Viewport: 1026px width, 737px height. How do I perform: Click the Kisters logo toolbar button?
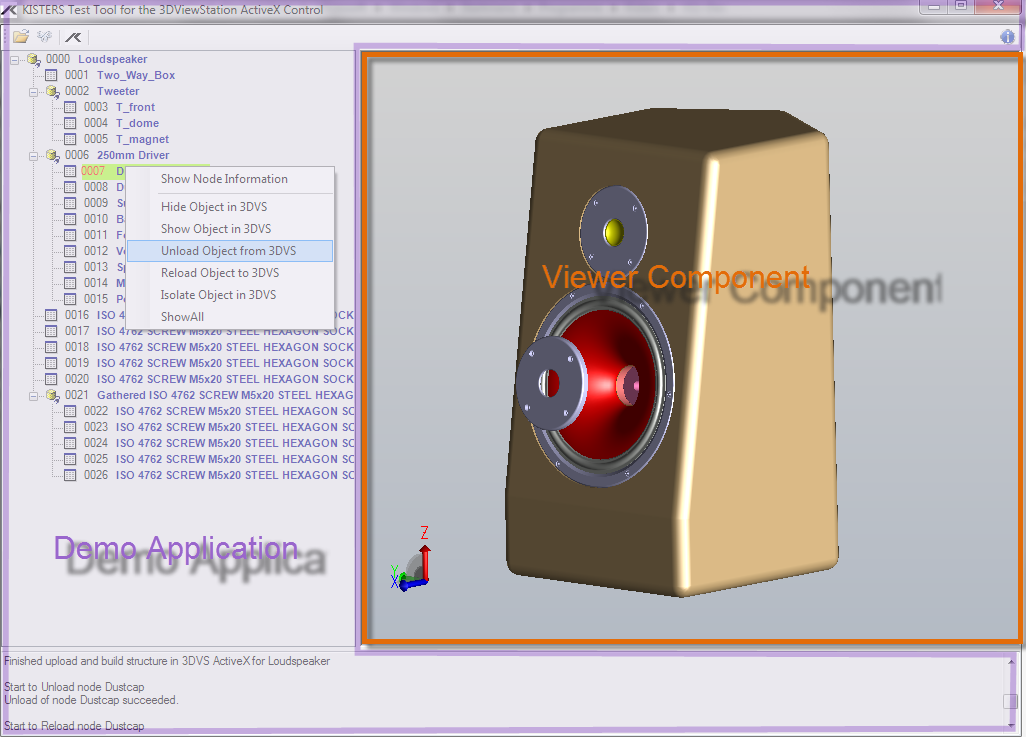(x=73, y=37)
